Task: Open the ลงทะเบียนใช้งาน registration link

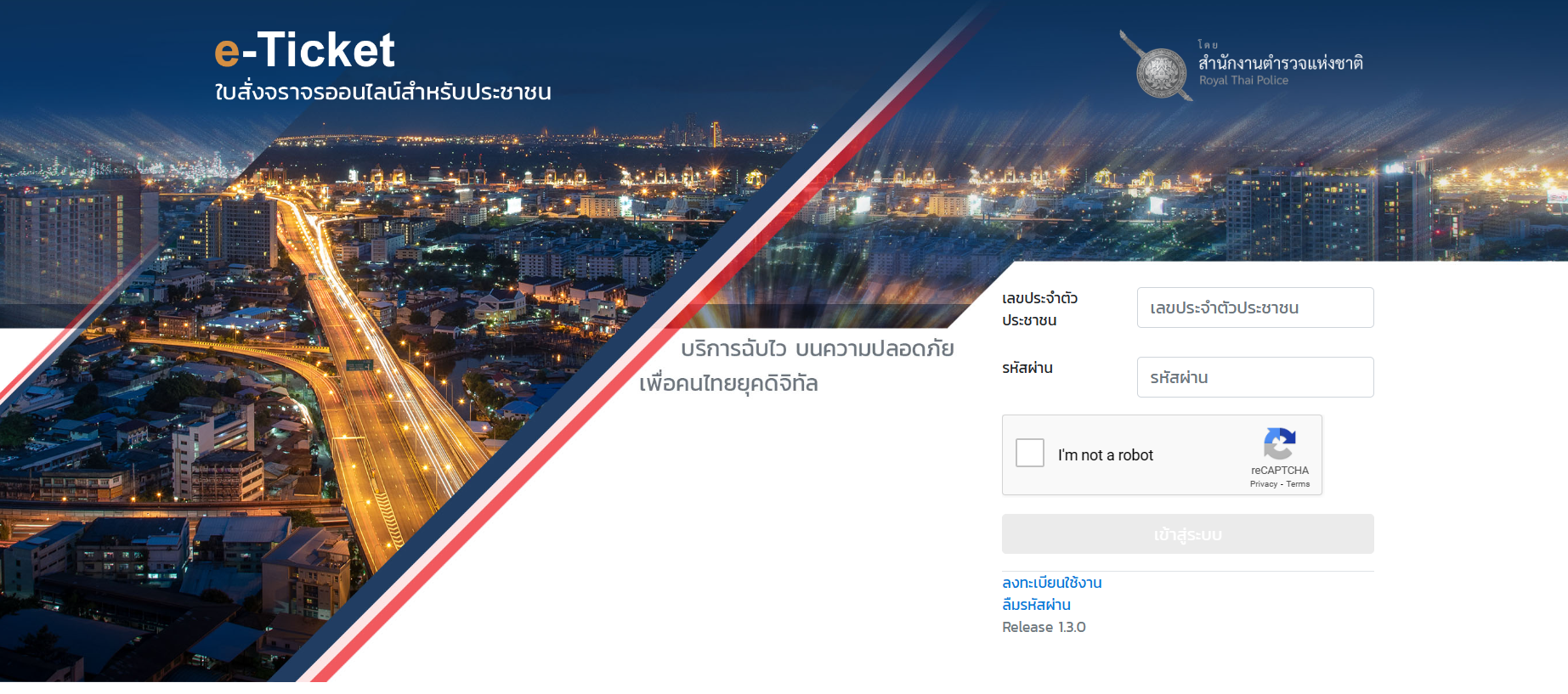Action: tap(1051, 583)
